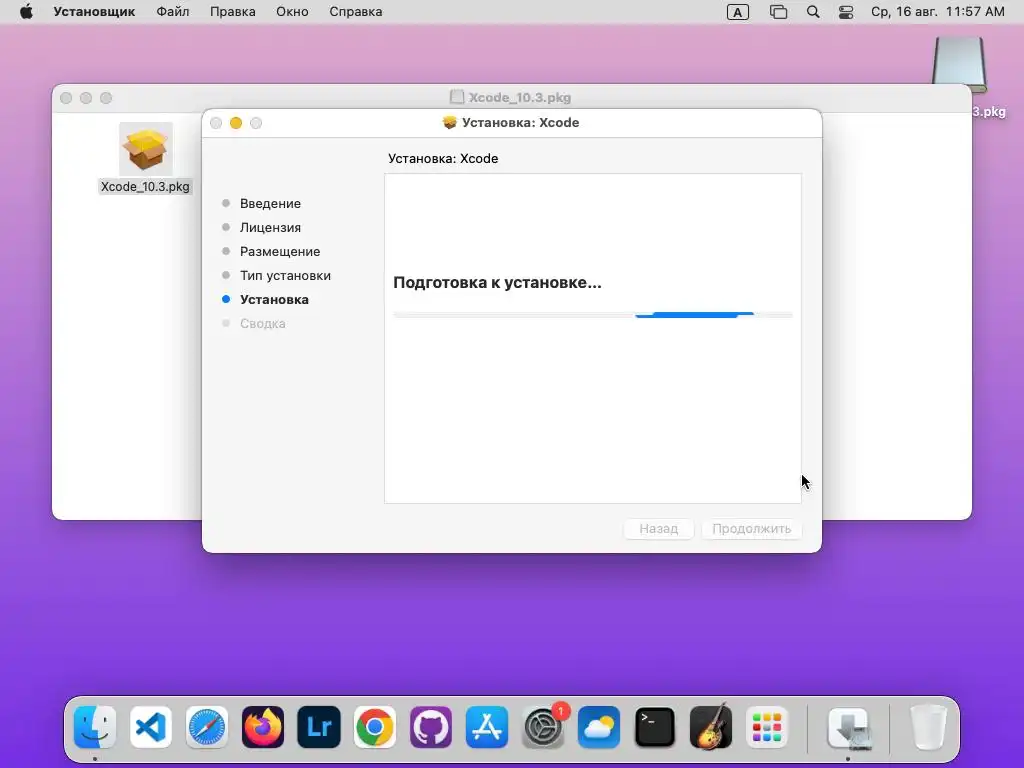Open Spotlight search
This screenshot has width=1024, height=768.
click(x=812, y=12)
